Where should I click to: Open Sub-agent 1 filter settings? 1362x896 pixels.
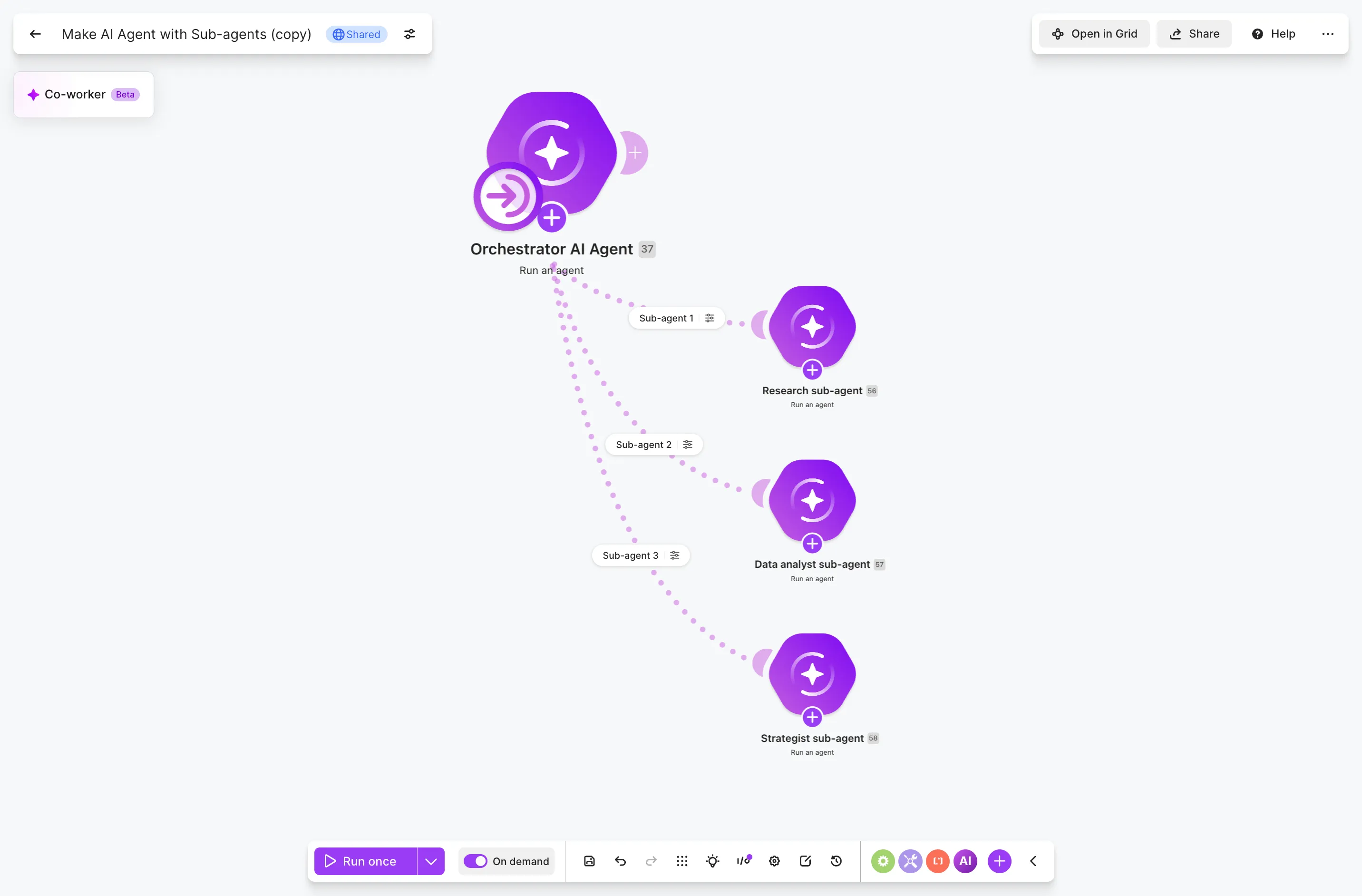point(710,318)
